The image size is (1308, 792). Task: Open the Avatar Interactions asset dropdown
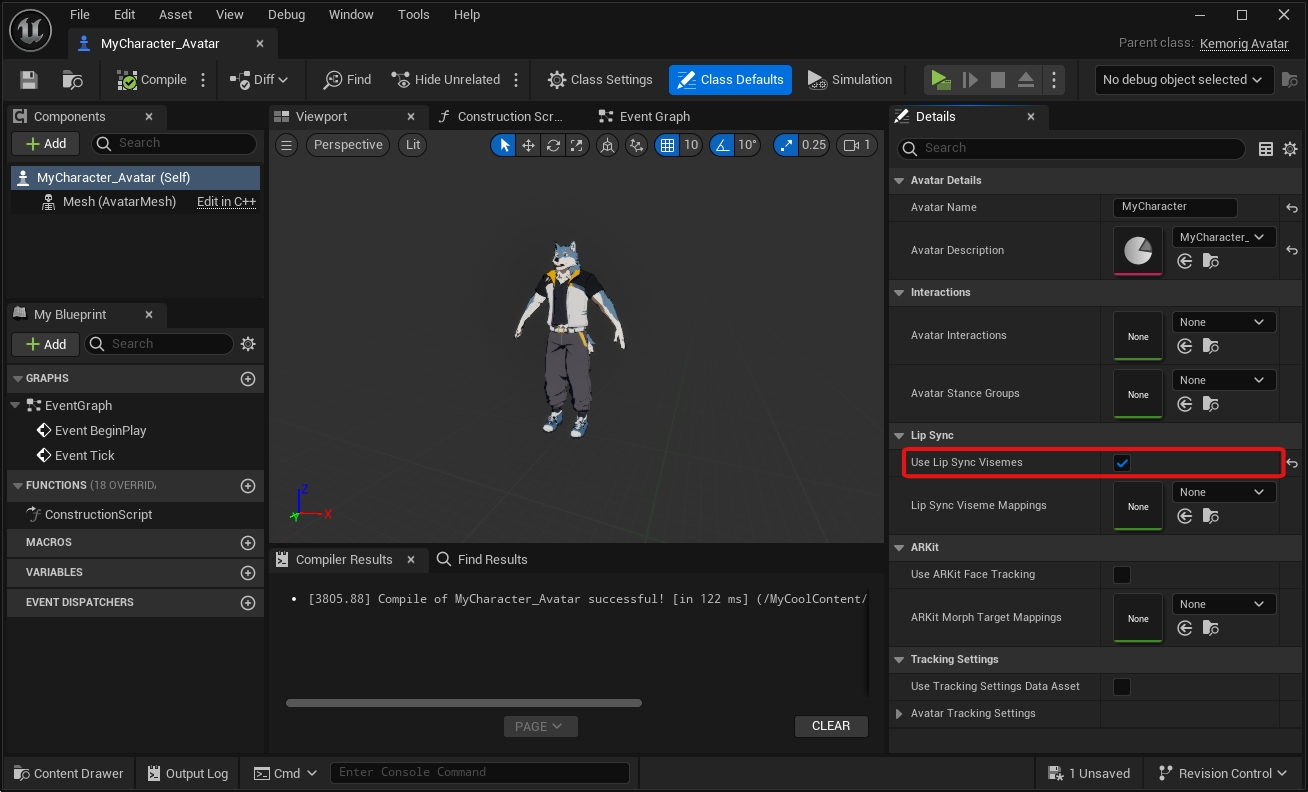(x=1223, y=322)
